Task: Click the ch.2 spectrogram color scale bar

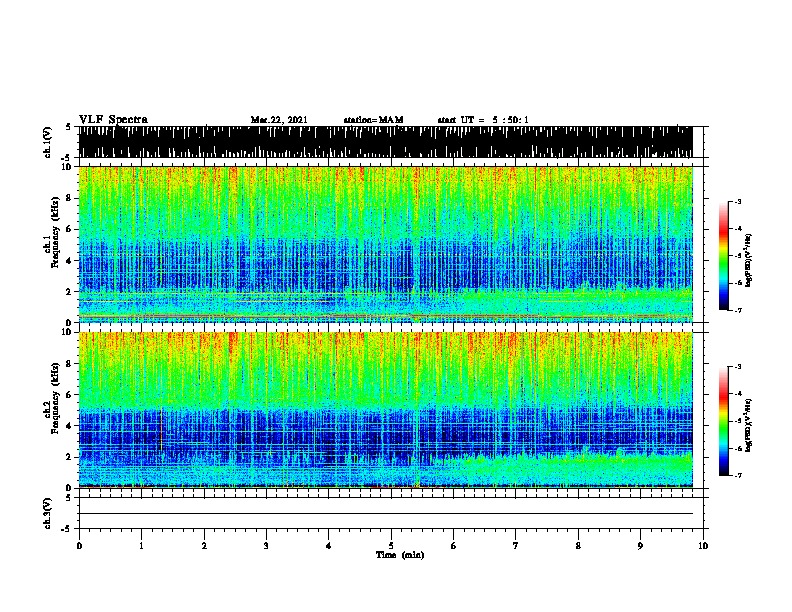Action: coord(723,421)
